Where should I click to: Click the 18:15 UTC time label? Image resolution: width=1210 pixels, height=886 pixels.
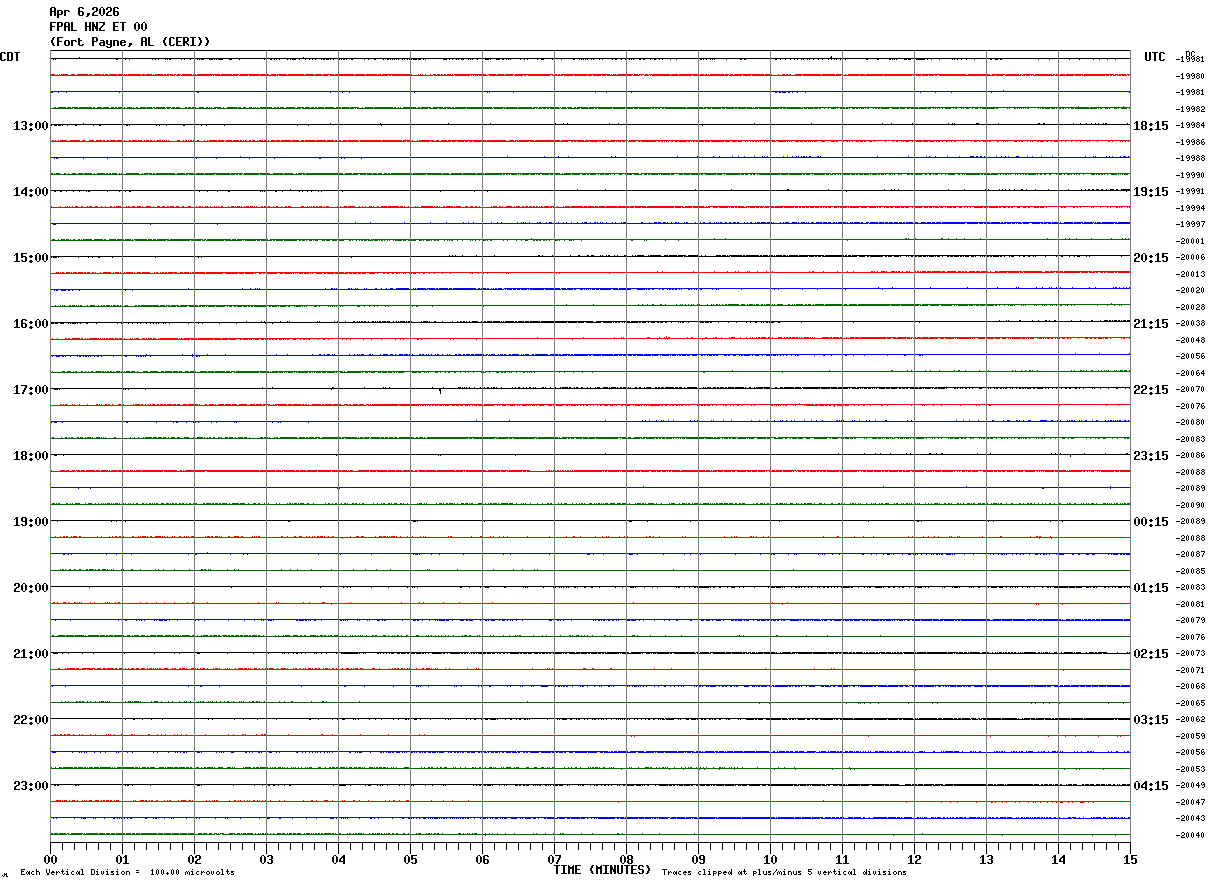coord(1150,126)
